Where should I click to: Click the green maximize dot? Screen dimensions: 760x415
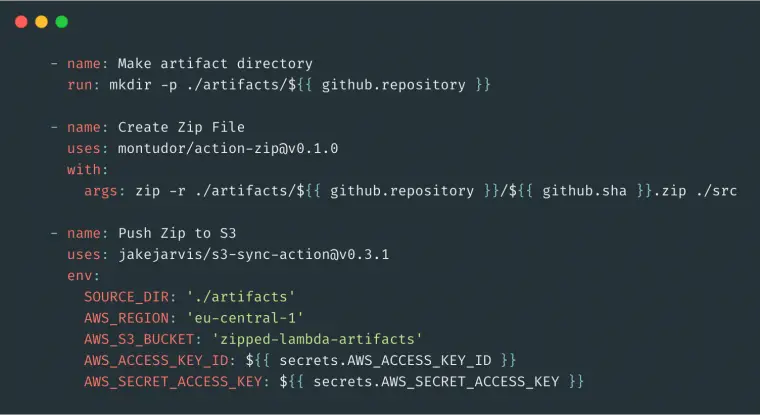click(x=62, y=22)
